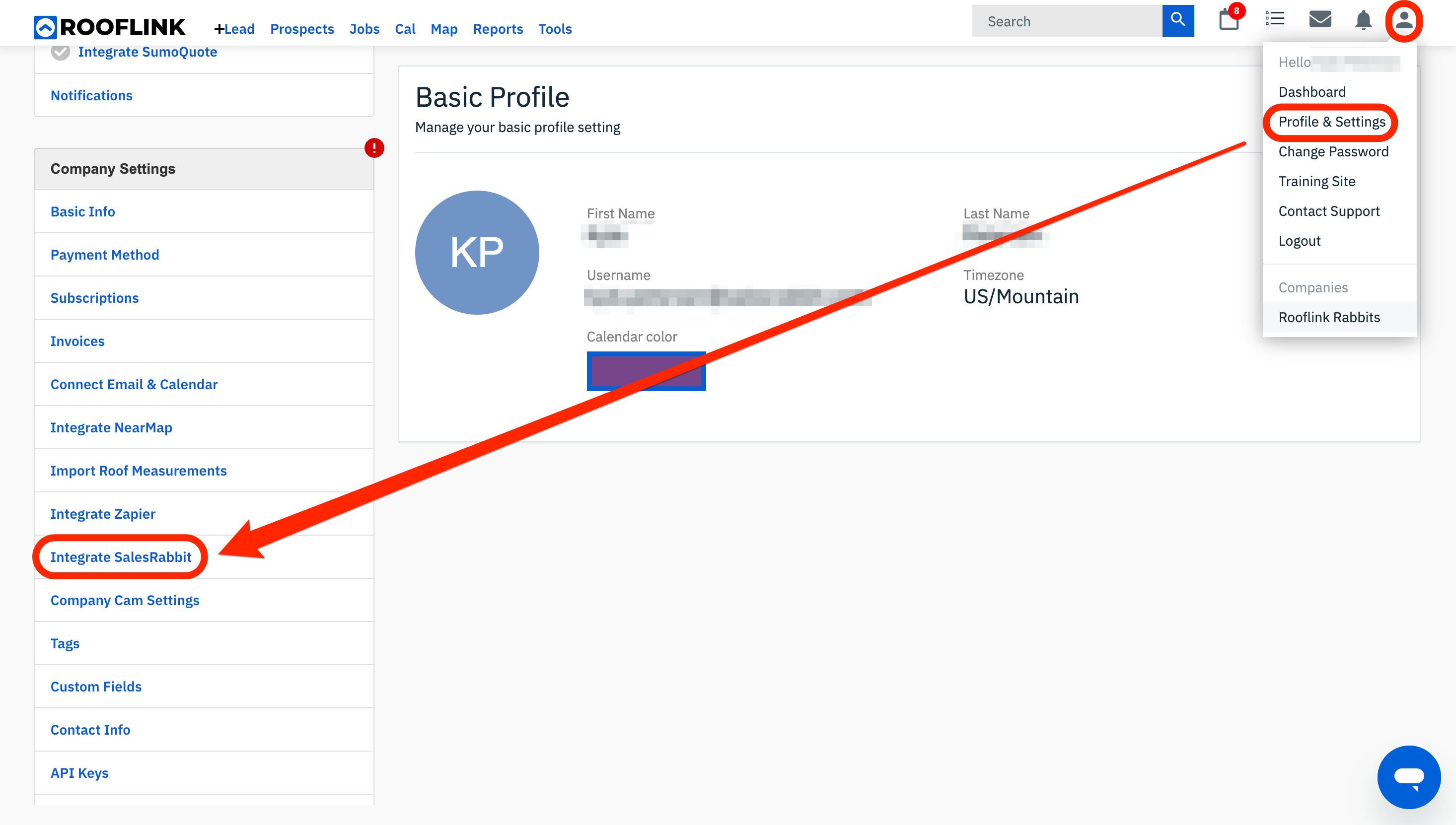
Task: Open the envelope messages icon
Action: click(1320, 19)
